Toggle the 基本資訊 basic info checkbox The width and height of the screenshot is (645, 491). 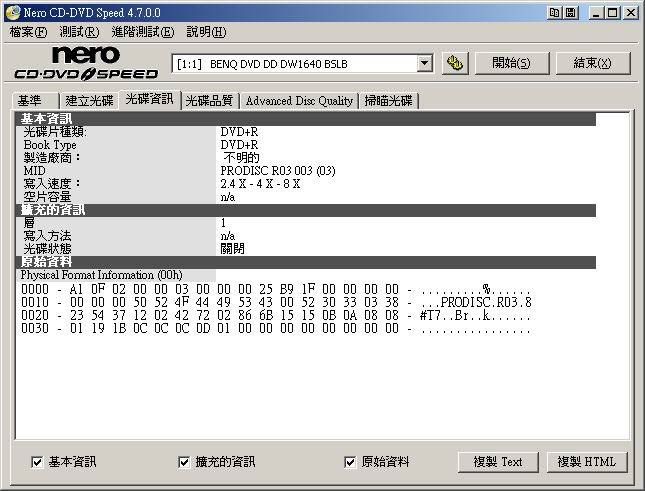[37, 462]
